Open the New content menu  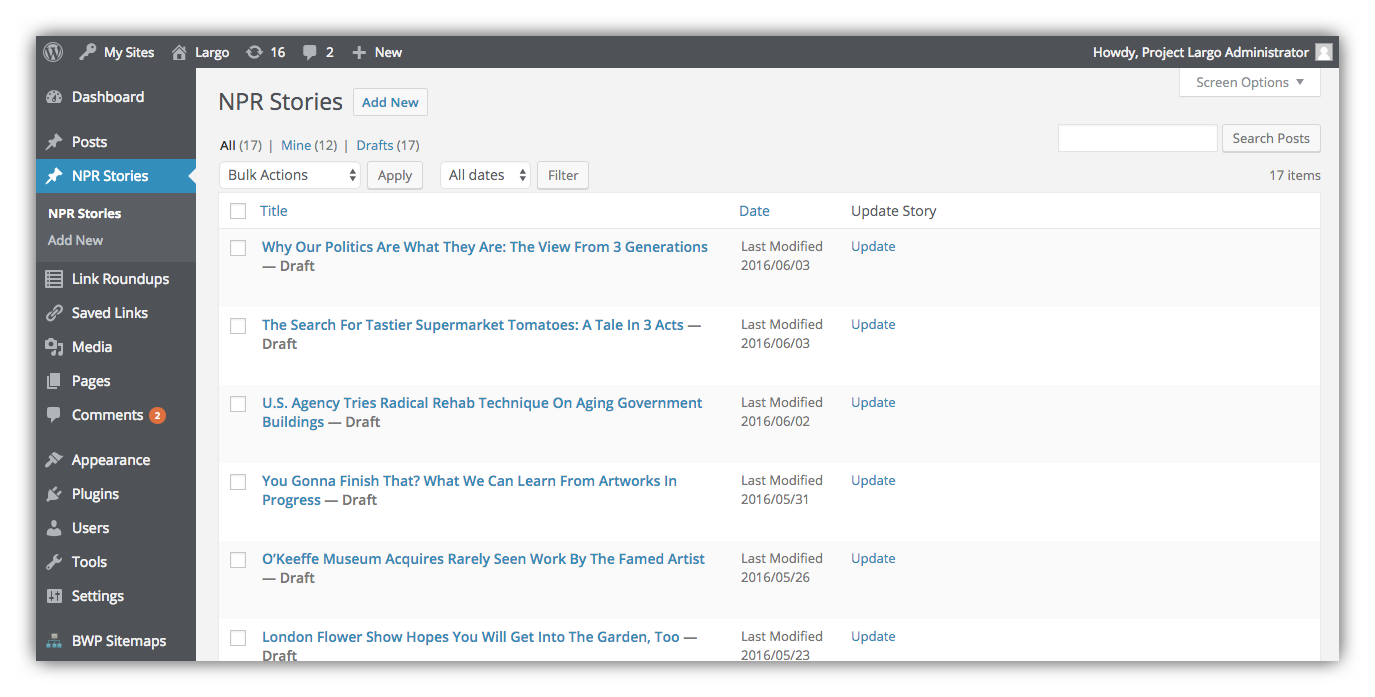[x=377, y=52]
